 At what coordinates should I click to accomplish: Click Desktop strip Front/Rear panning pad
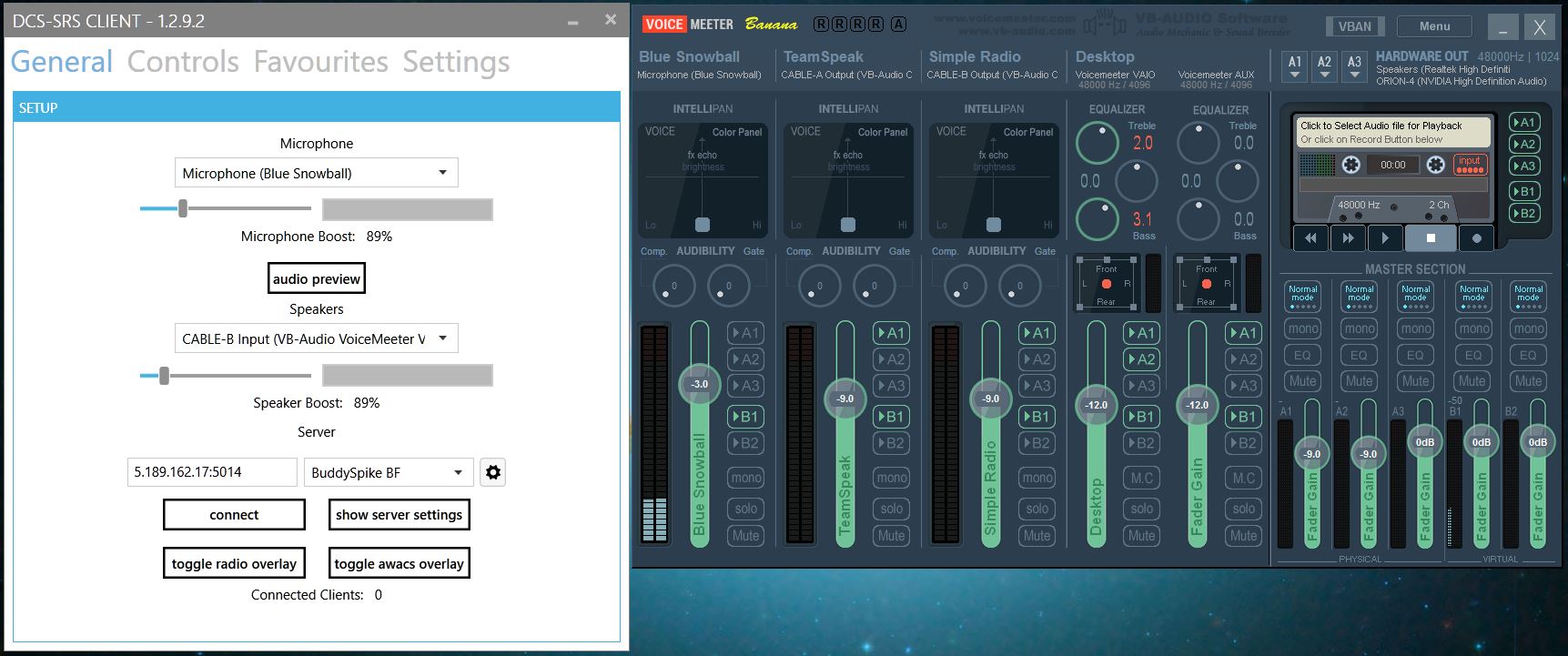click(x=1106, y=282)
